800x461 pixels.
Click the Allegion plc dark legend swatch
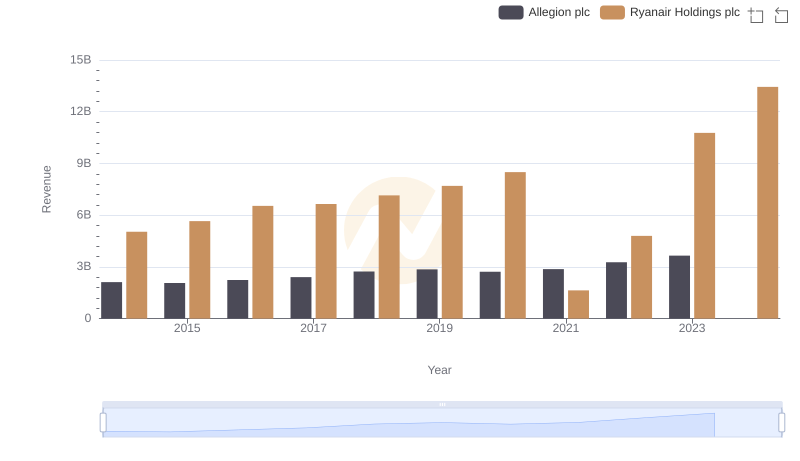tap(511, 12)
